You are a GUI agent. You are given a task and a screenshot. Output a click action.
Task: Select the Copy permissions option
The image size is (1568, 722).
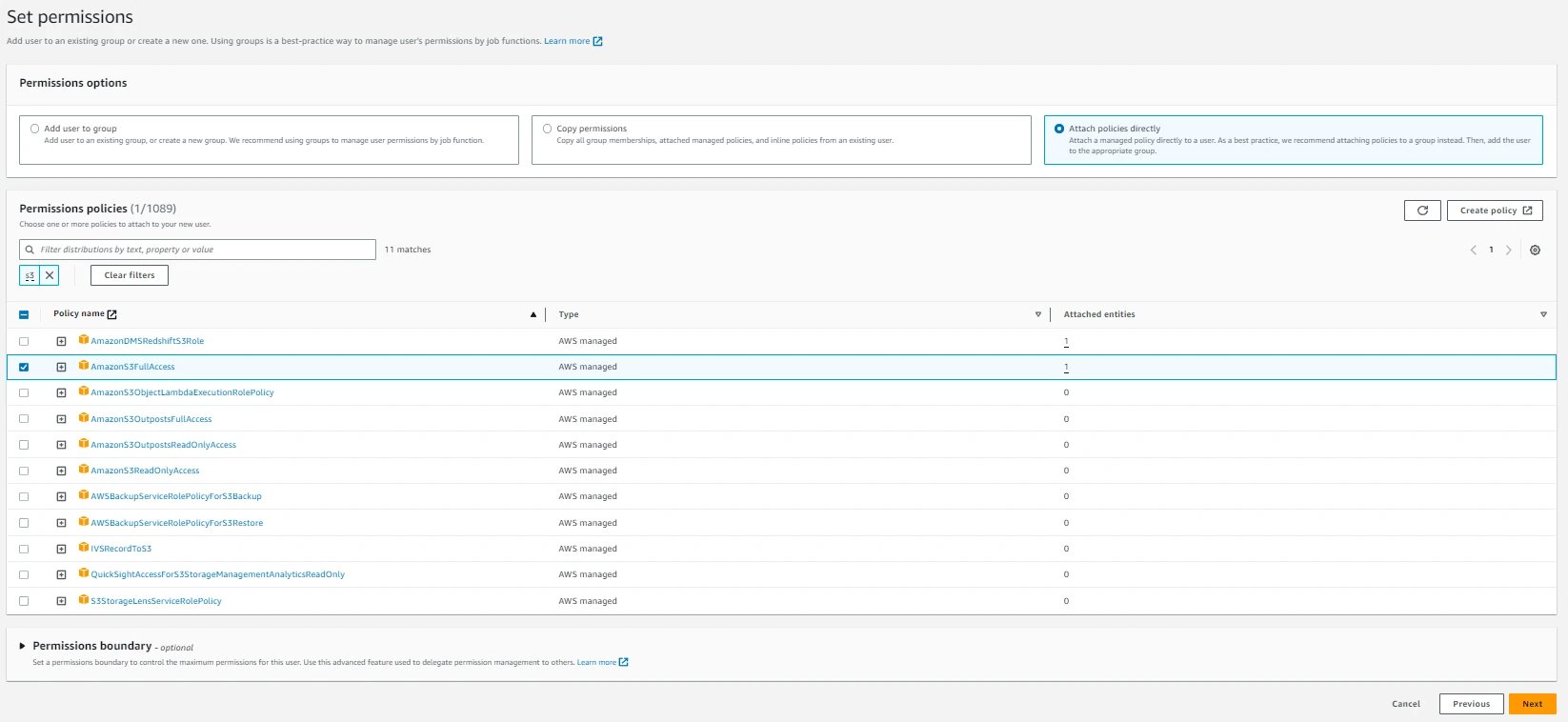[x=547, y=129]
